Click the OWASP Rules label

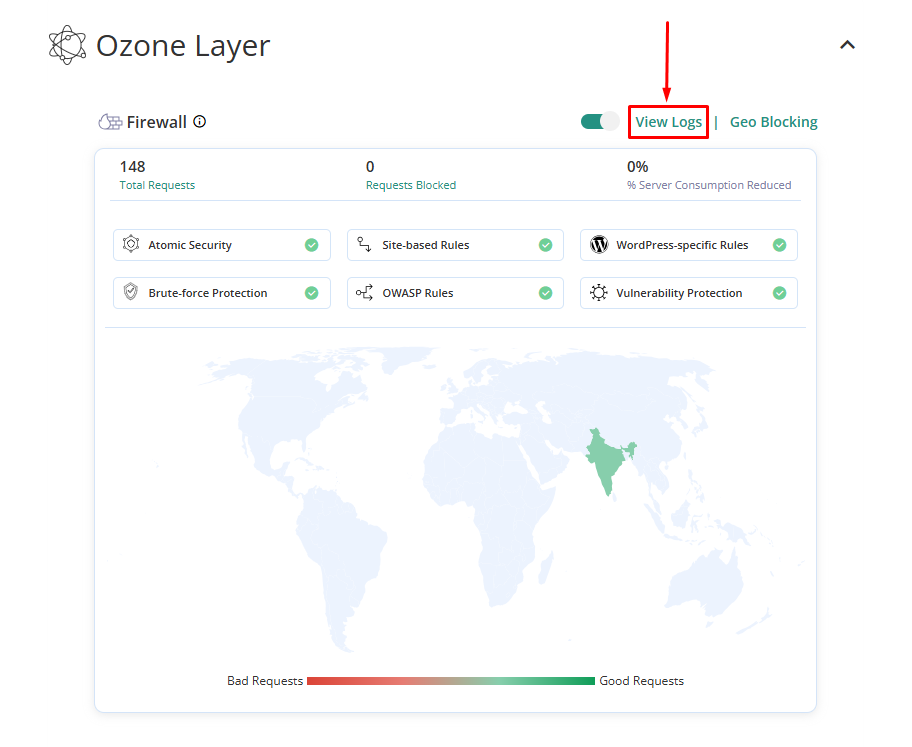[418, 293]
